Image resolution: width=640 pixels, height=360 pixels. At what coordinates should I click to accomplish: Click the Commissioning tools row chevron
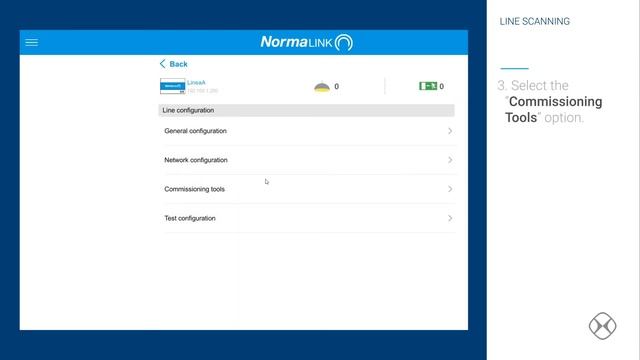click(x=450, y=189)
